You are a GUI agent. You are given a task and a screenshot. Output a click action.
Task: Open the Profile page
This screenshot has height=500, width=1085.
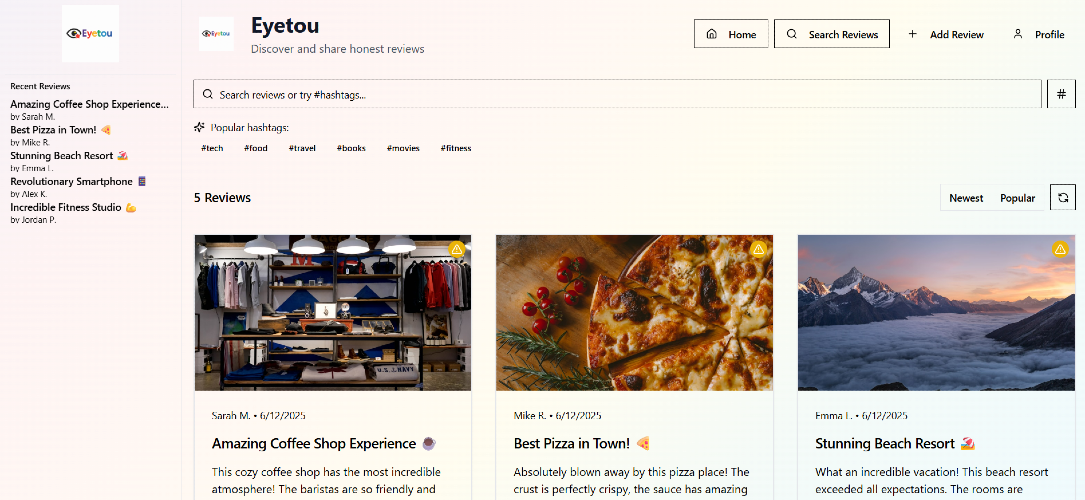1038,34
